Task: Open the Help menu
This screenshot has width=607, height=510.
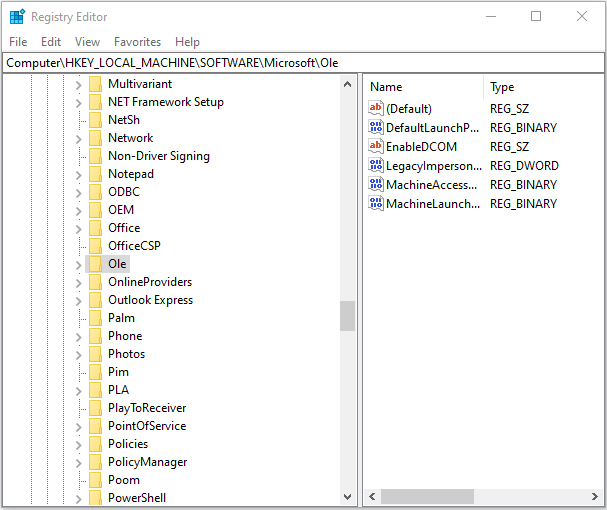Action: click(187, 42)
